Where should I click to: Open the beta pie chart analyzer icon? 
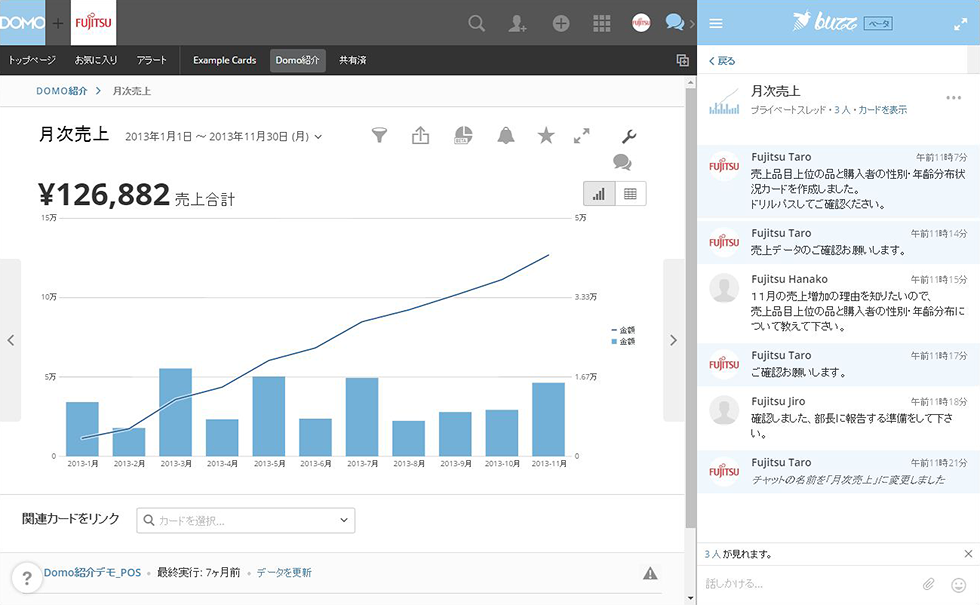462,135
